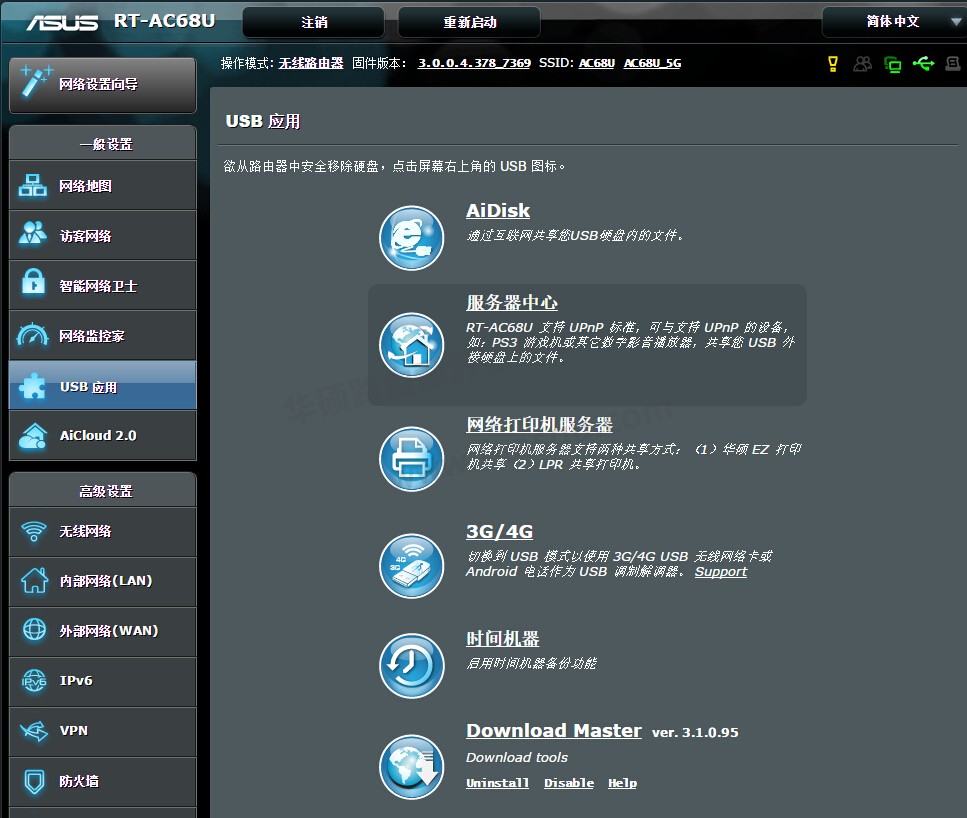This screenshot has height=818, width=967.
Task: Select the AiCloud 2.0 menu item
Action: click(103, 436)
